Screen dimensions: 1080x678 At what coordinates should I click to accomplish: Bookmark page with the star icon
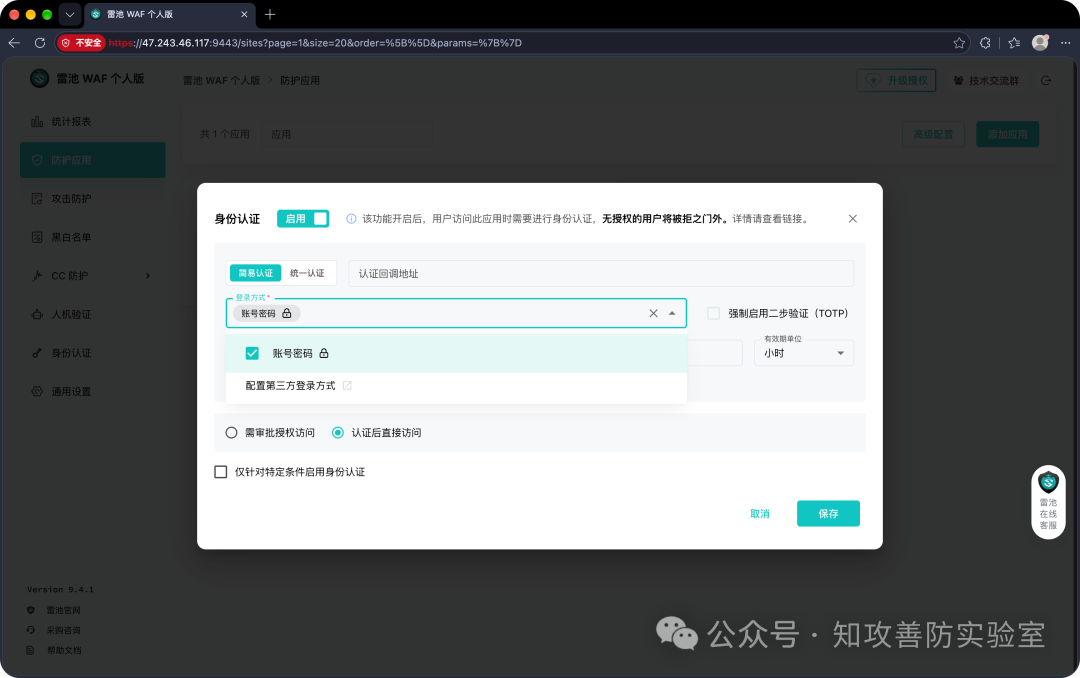(x=959, y=43)
